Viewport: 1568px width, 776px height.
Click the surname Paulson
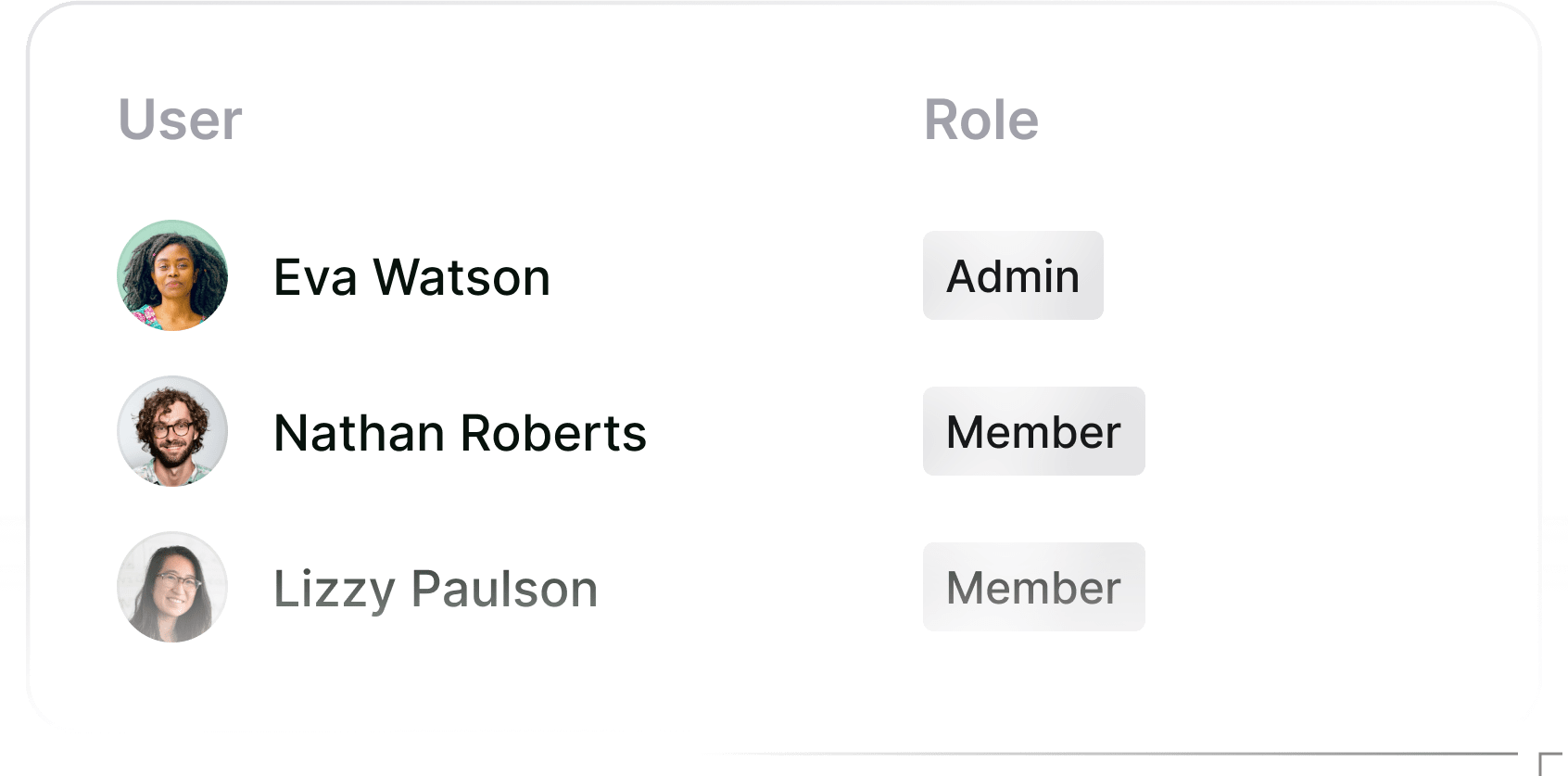[x=504, y=589]
